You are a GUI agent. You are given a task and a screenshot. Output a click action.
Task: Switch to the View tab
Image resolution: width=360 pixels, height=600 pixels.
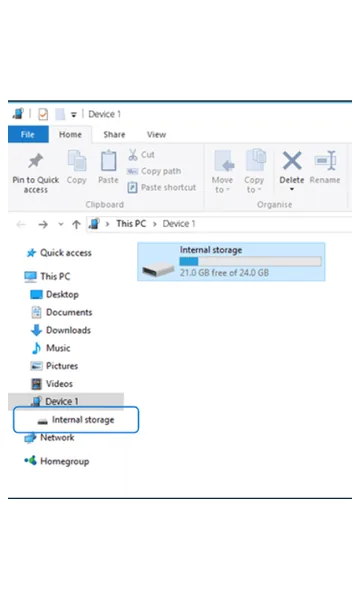coord(156,134)
